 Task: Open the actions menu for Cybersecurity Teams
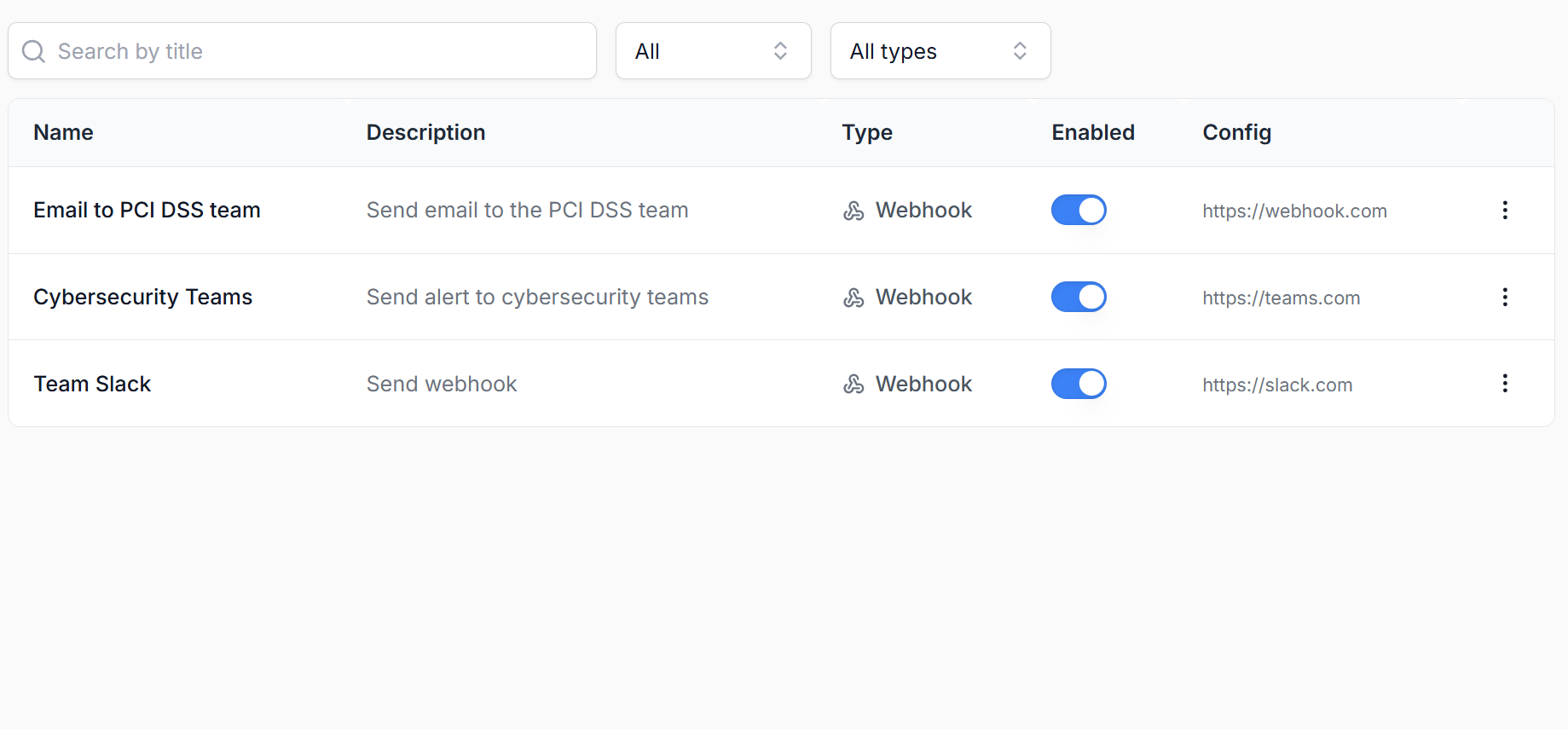[1505, 297]
